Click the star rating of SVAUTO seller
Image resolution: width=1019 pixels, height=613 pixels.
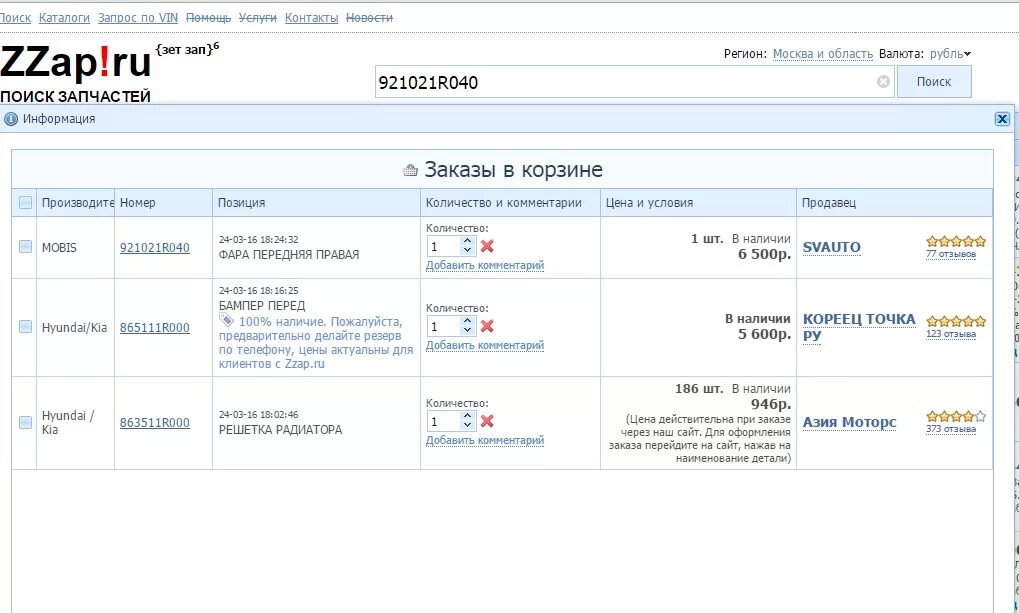click(x=956, y=241)
